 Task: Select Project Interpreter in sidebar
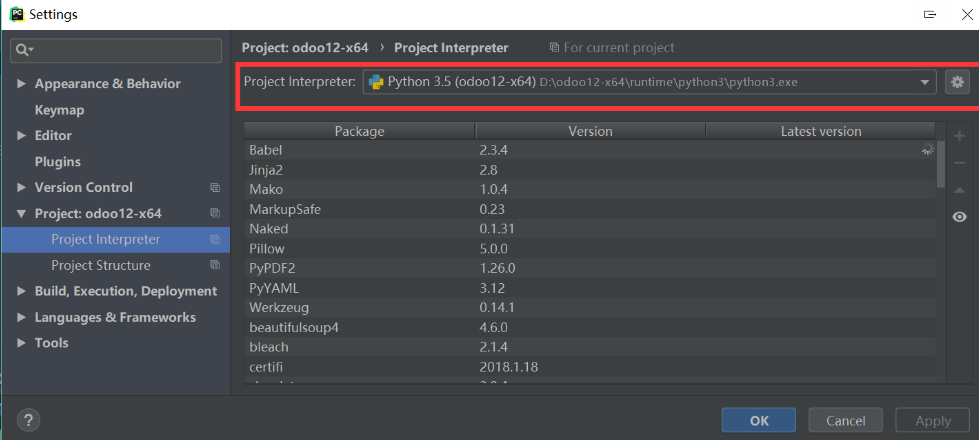click(116, 240)
